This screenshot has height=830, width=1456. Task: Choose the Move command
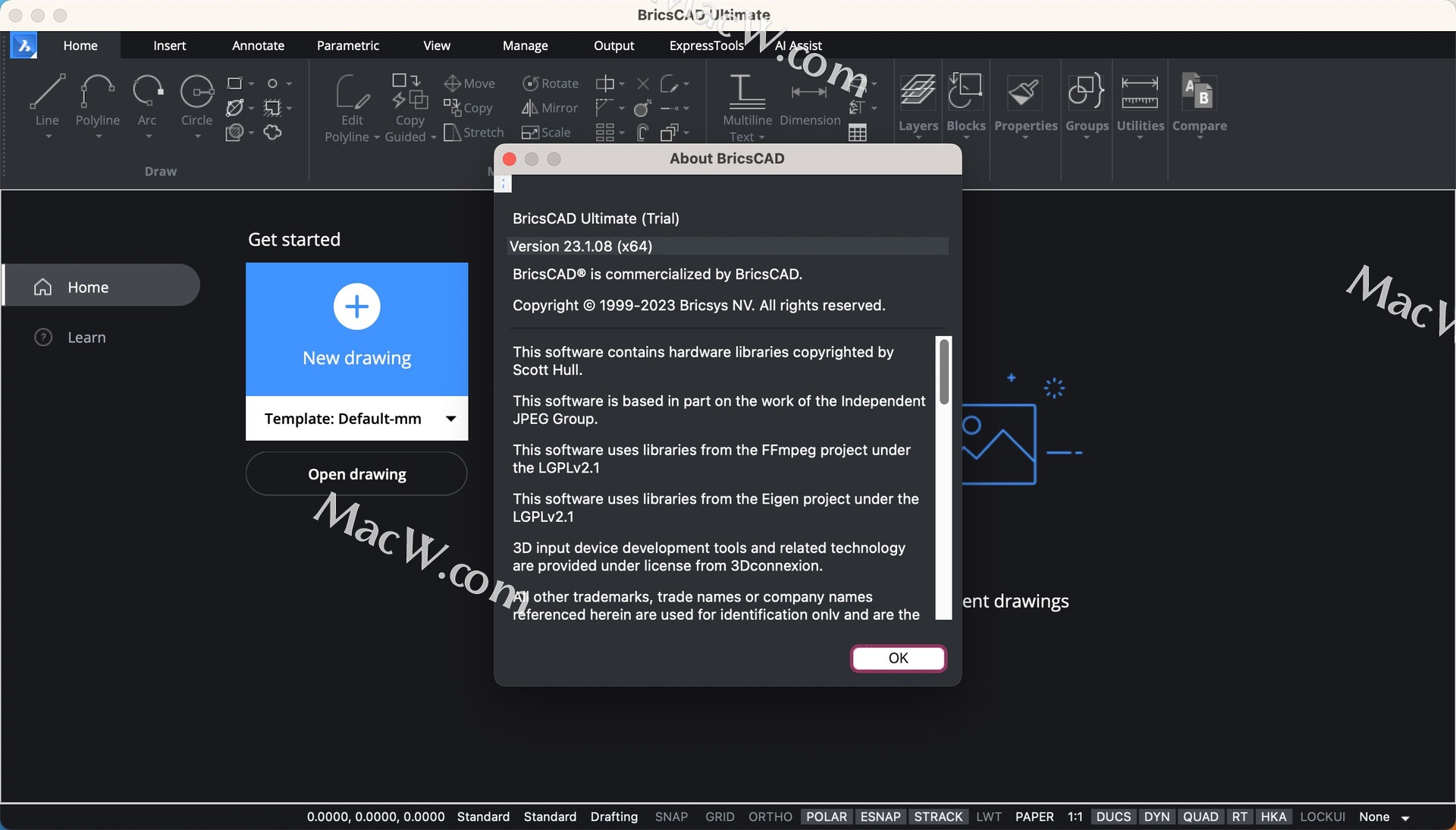click(x=469, y=83)
